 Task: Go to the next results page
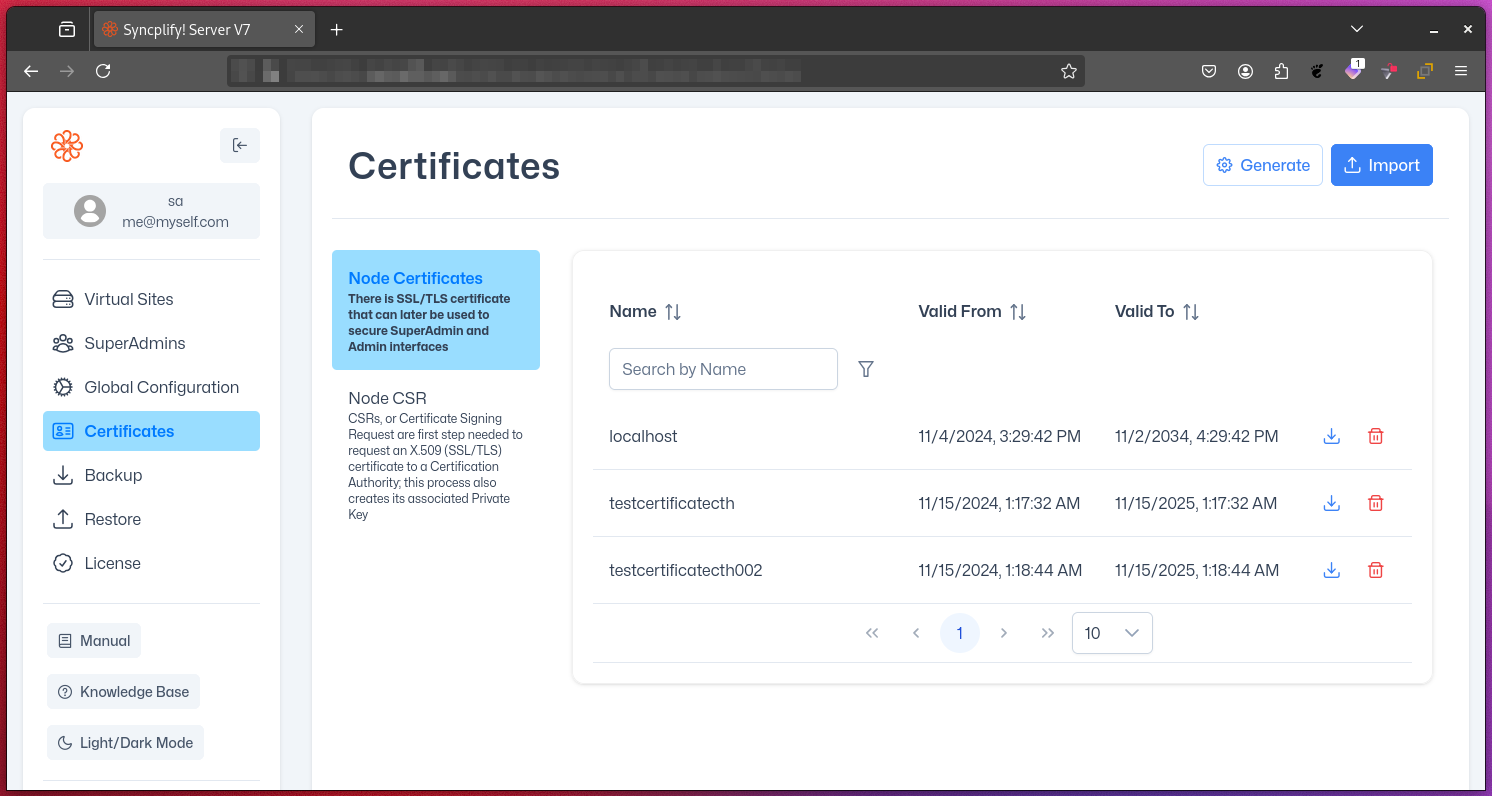click(1003, 632)
